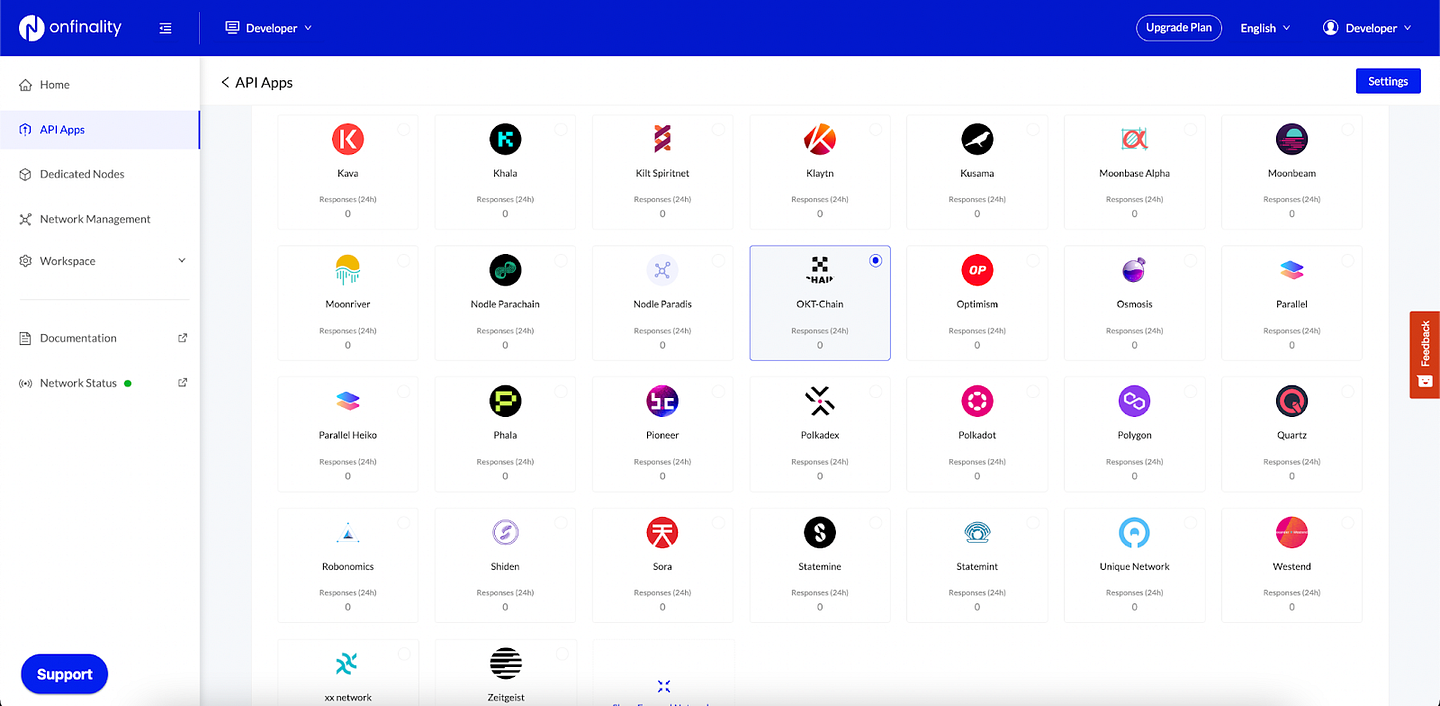The image size is (1440, 706).
Task: Click the Westend logo
Action: click(1292, 533)
